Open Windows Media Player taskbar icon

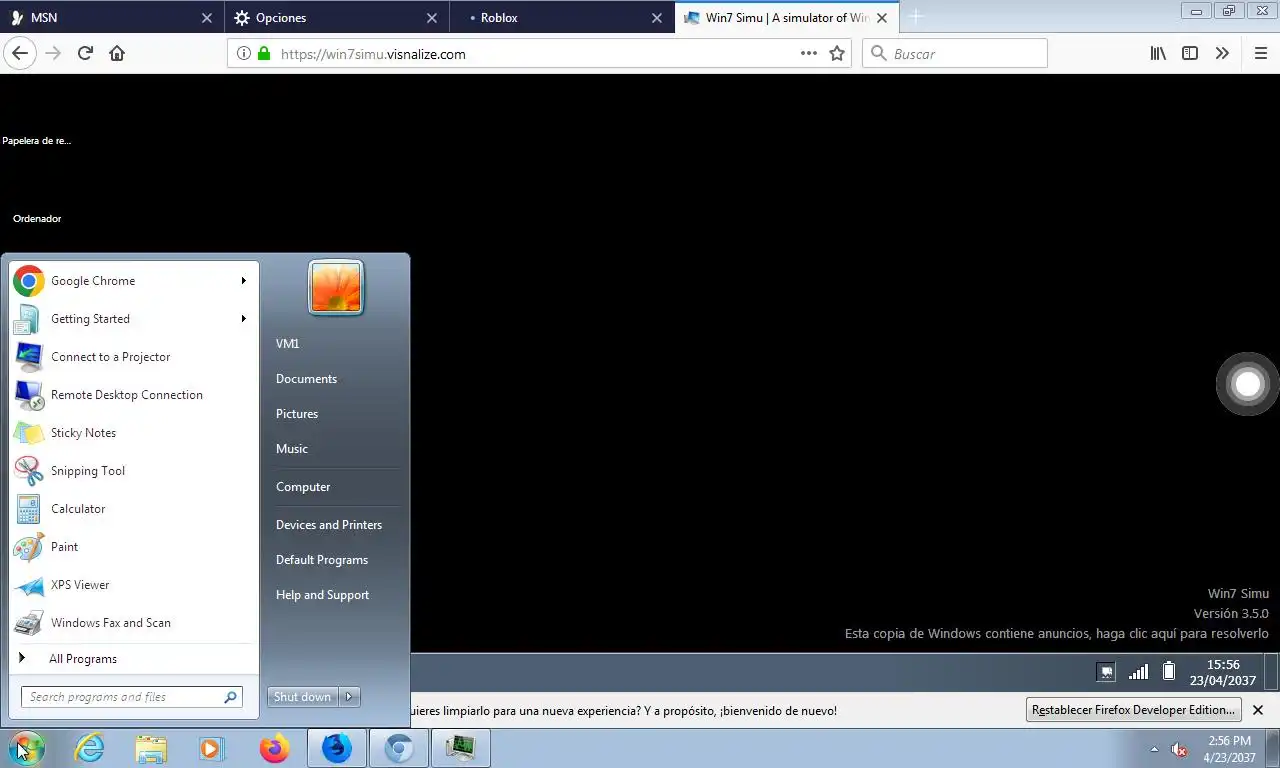click(212, 748)
